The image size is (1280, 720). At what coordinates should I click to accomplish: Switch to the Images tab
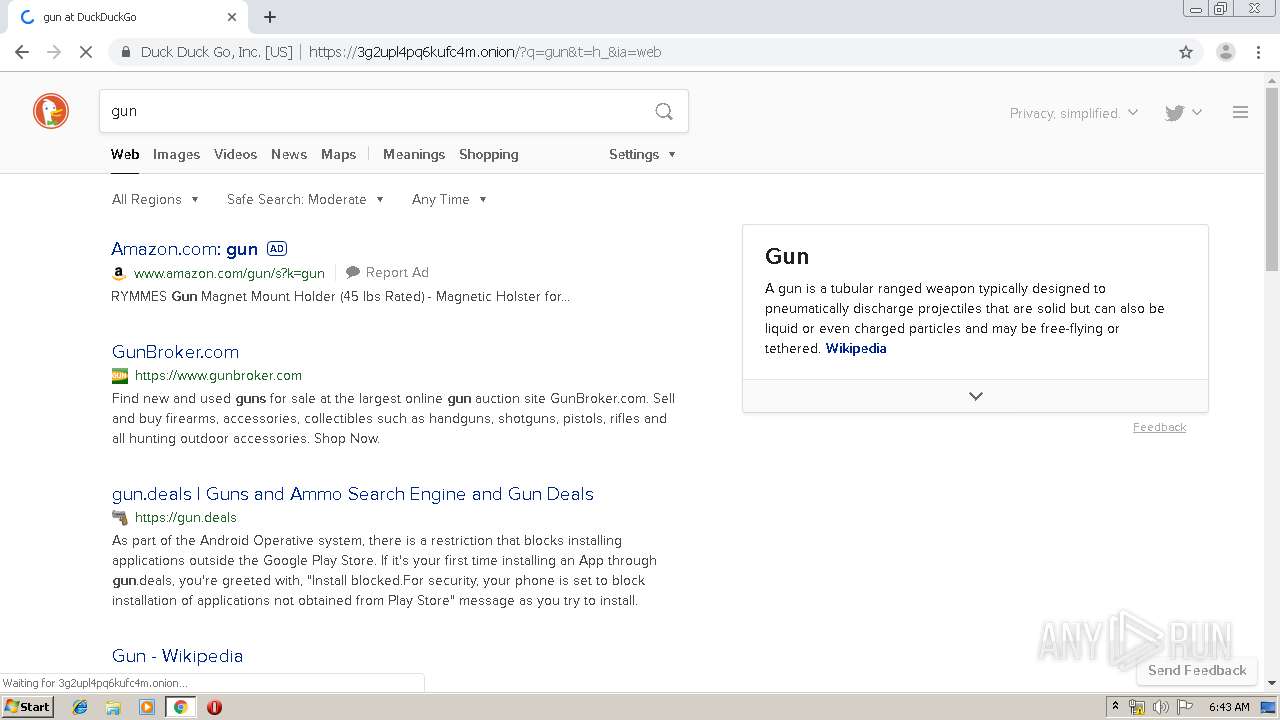click(x=176, y=154)
